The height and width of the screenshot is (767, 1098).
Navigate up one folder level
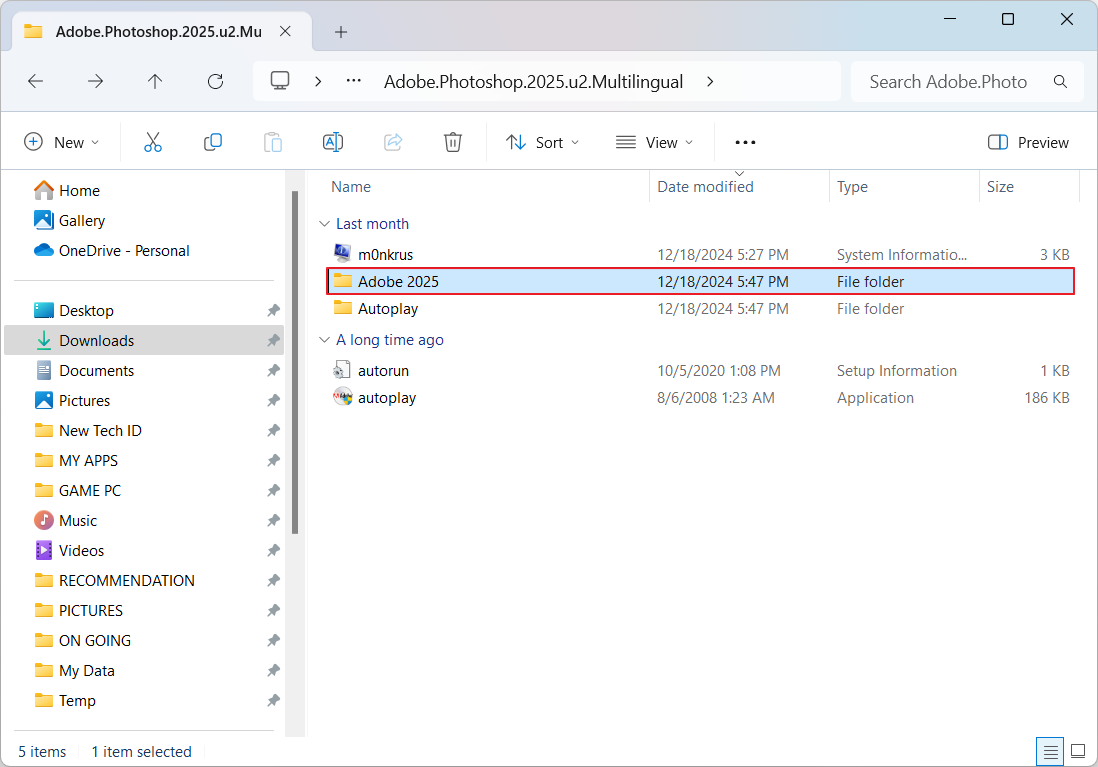pyautogui.click(x=155, y=81)
